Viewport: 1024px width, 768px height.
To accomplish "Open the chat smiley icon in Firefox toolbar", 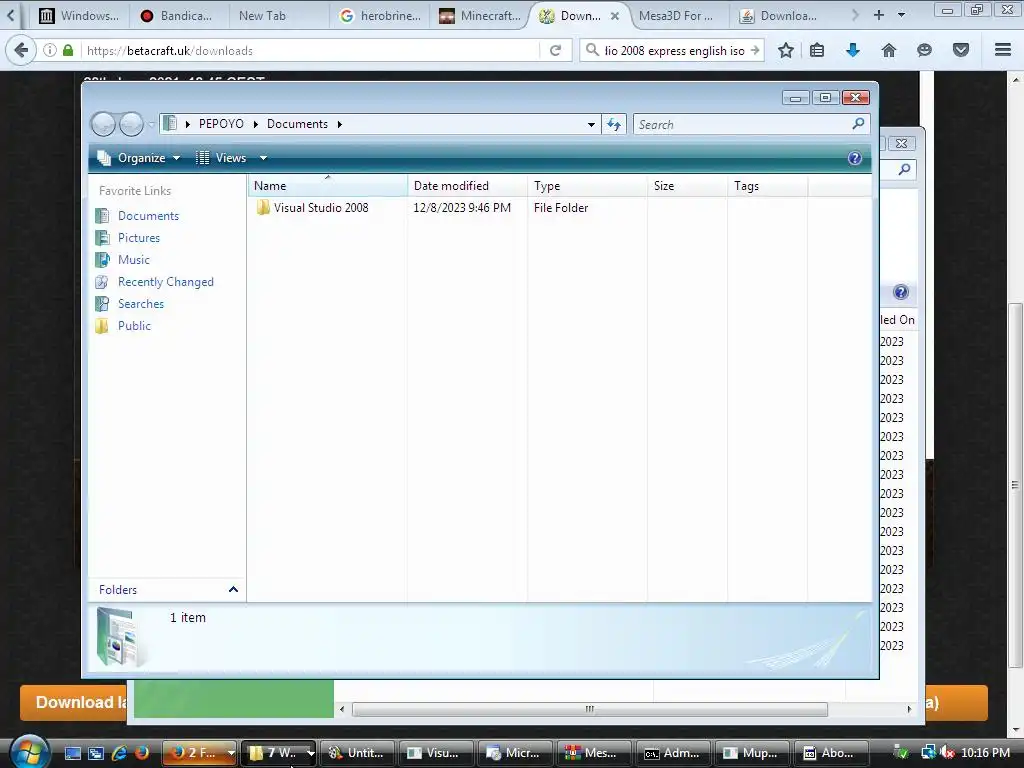I will click(x=924, y=50).
